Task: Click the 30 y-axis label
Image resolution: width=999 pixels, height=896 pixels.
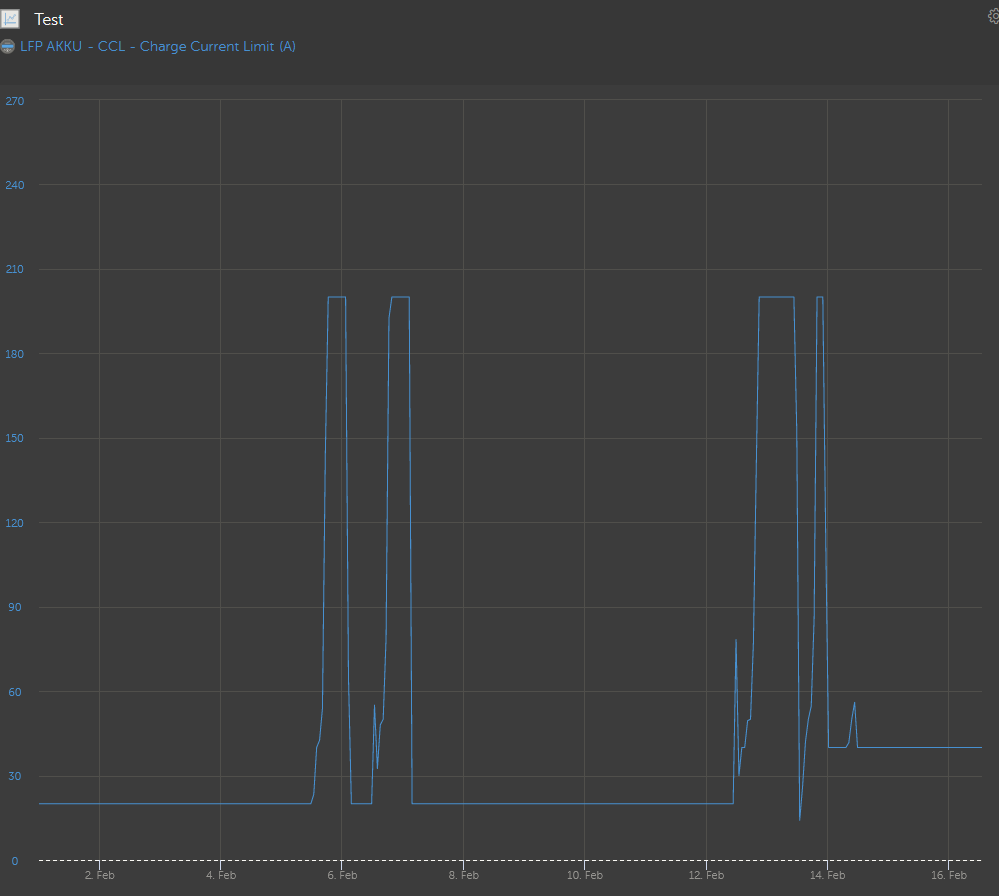Action: click(15, 776)
